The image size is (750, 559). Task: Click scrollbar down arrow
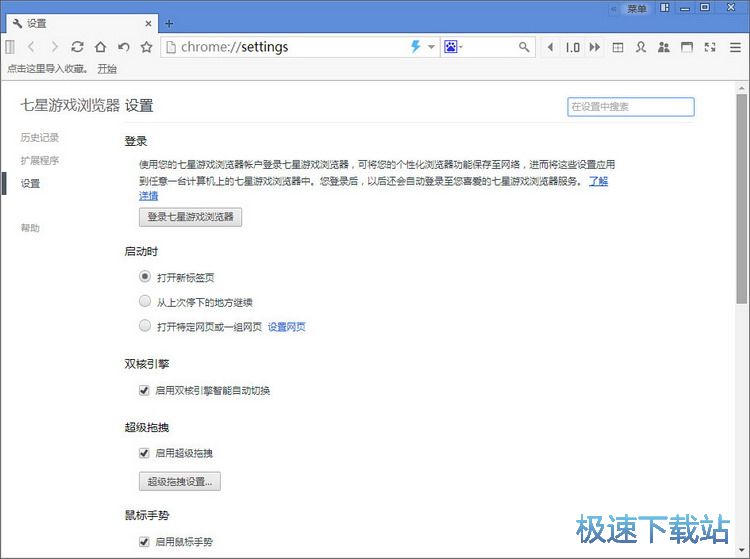pyautogui.click(x=741, y=550)
